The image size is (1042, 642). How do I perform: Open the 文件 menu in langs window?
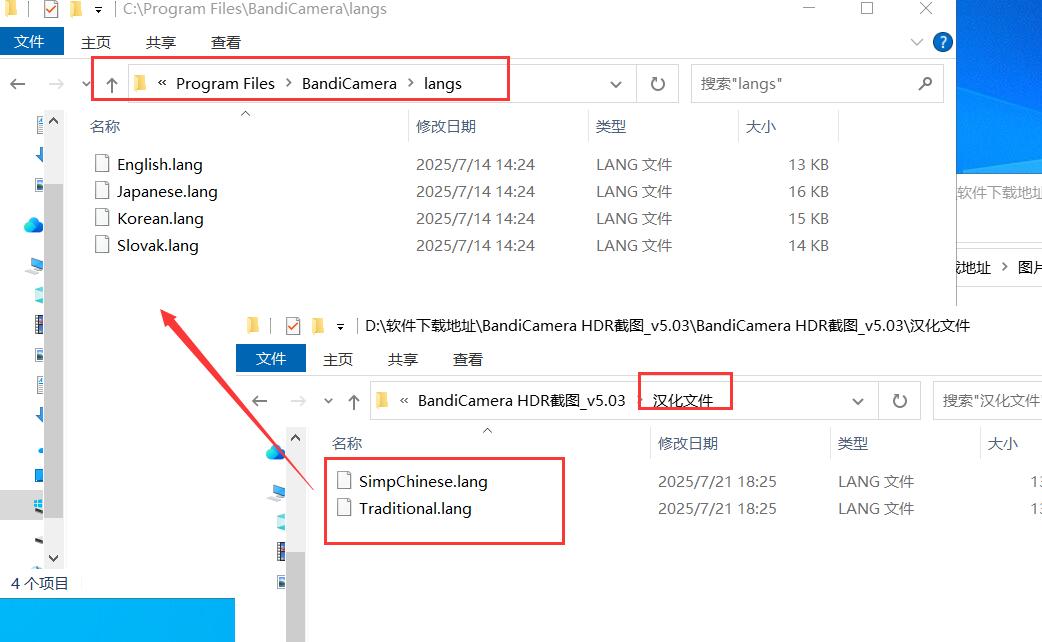[x=30, y=42]
